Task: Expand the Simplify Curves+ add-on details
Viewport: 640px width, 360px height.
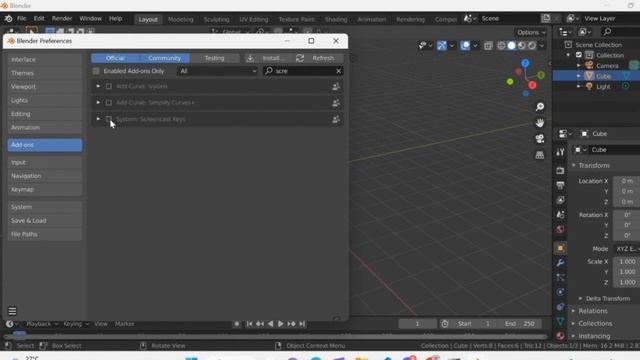Action: coord(98,103)
